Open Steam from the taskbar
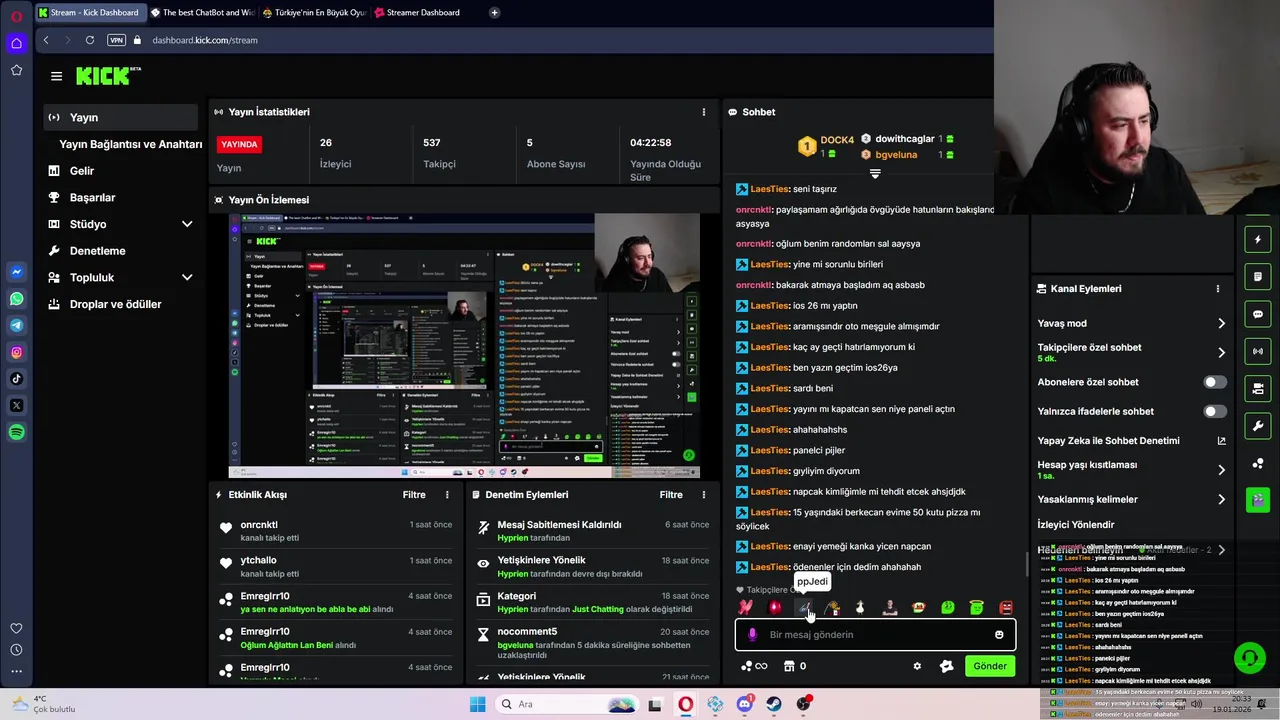 774,704
